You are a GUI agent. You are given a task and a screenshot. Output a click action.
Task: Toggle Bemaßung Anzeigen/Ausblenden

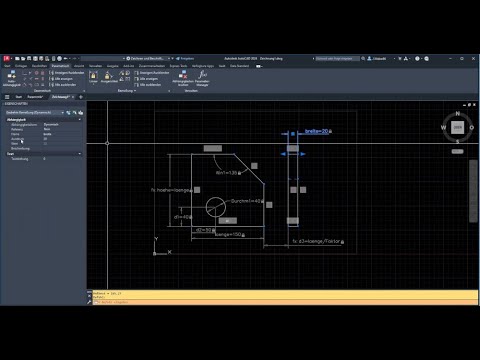pos(151,73)
